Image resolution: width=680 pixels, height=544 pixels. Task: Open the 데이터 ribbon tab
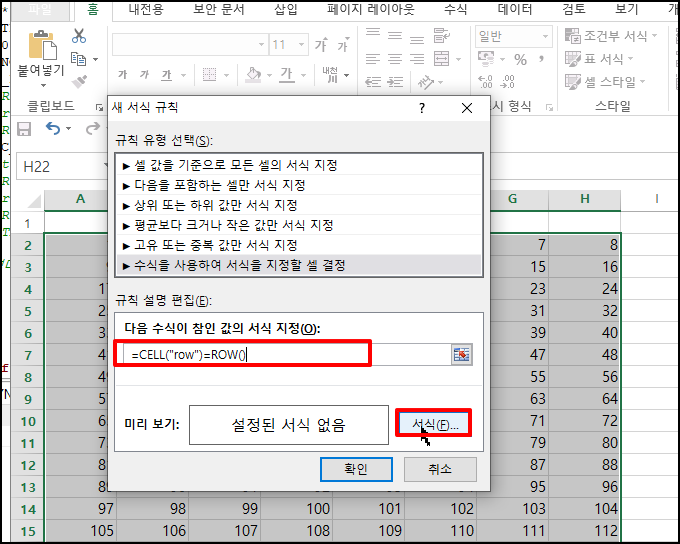click(x=515, y=10)
